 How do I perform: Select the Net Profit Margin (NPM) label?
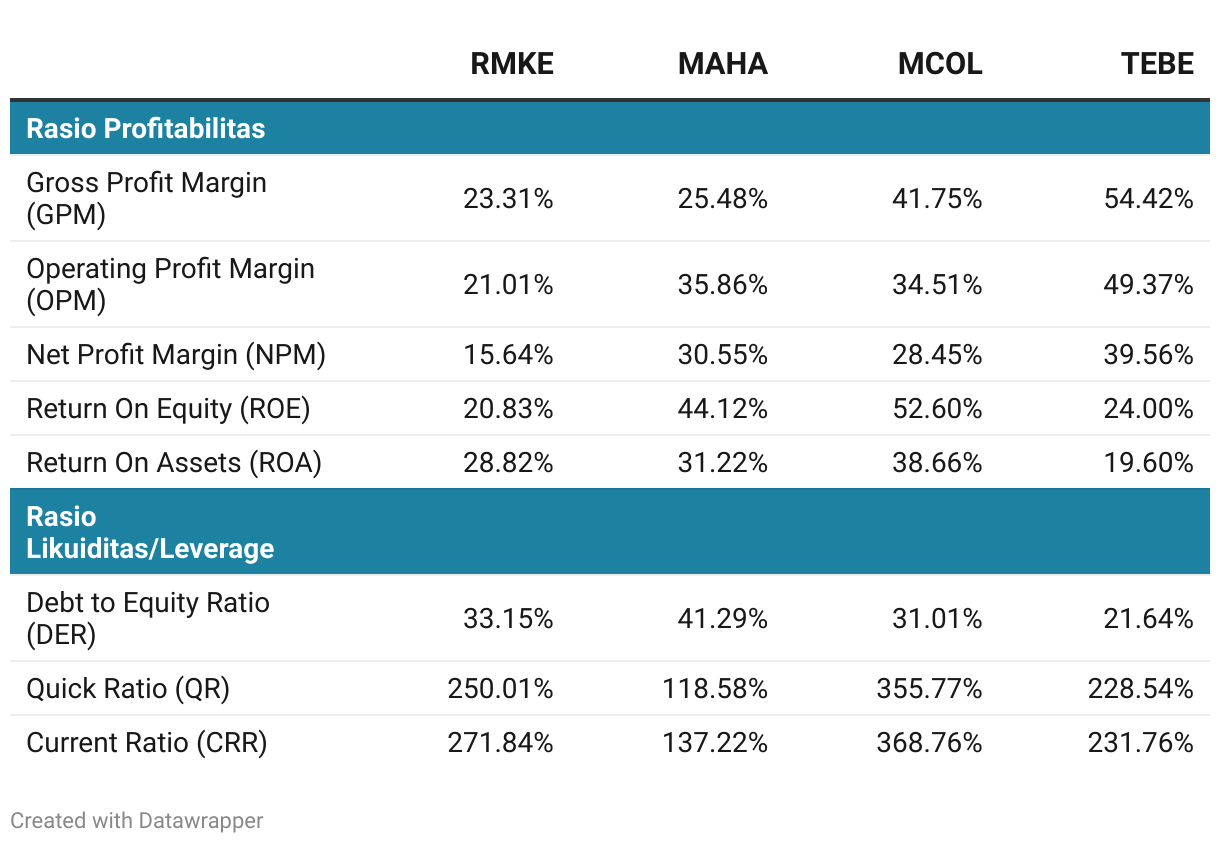[176, 354]
